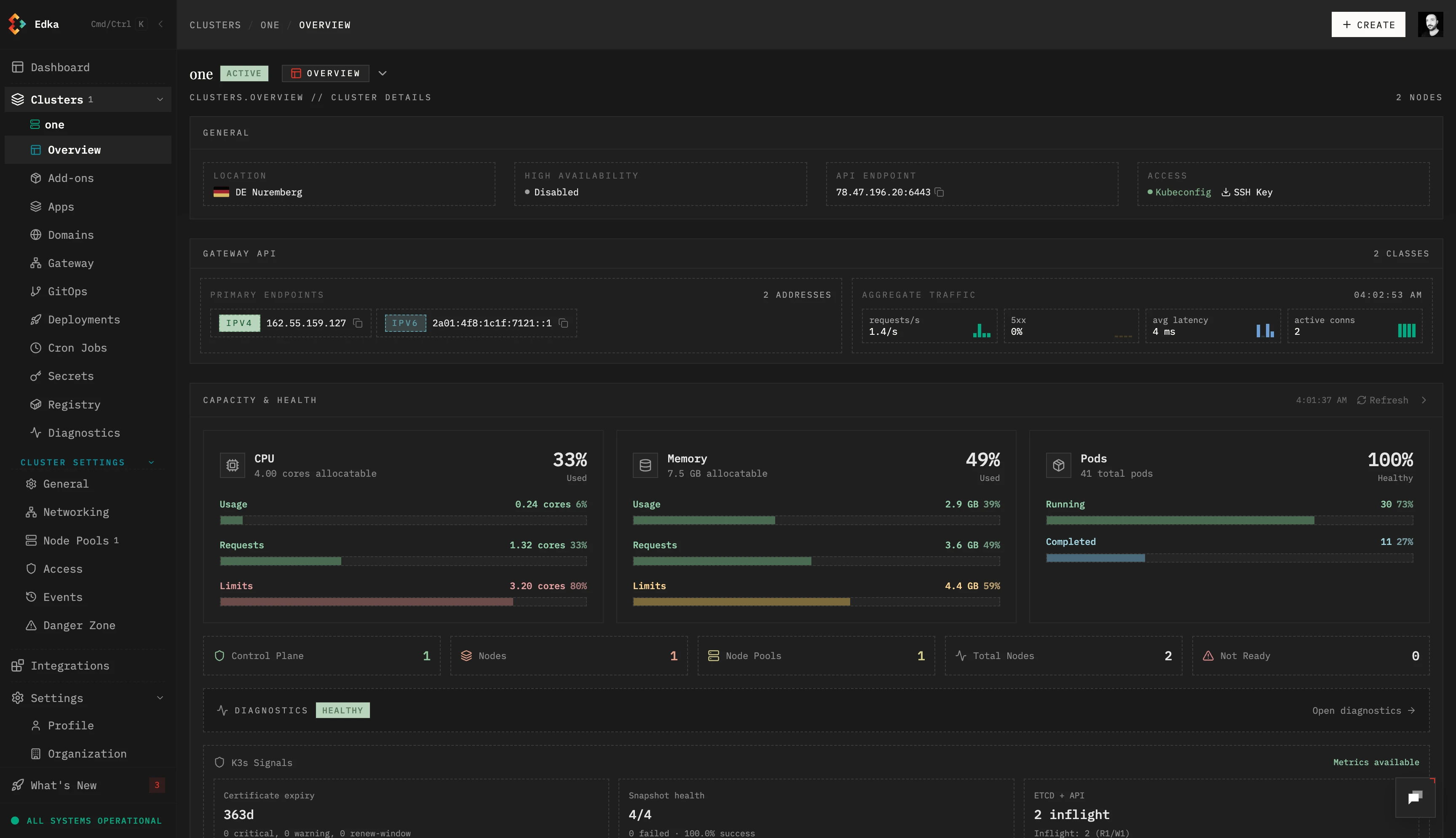Viewport: 1456px width, 838px height.
Task: Open the Overview view dropdown chevron
Action: point(382,73)
